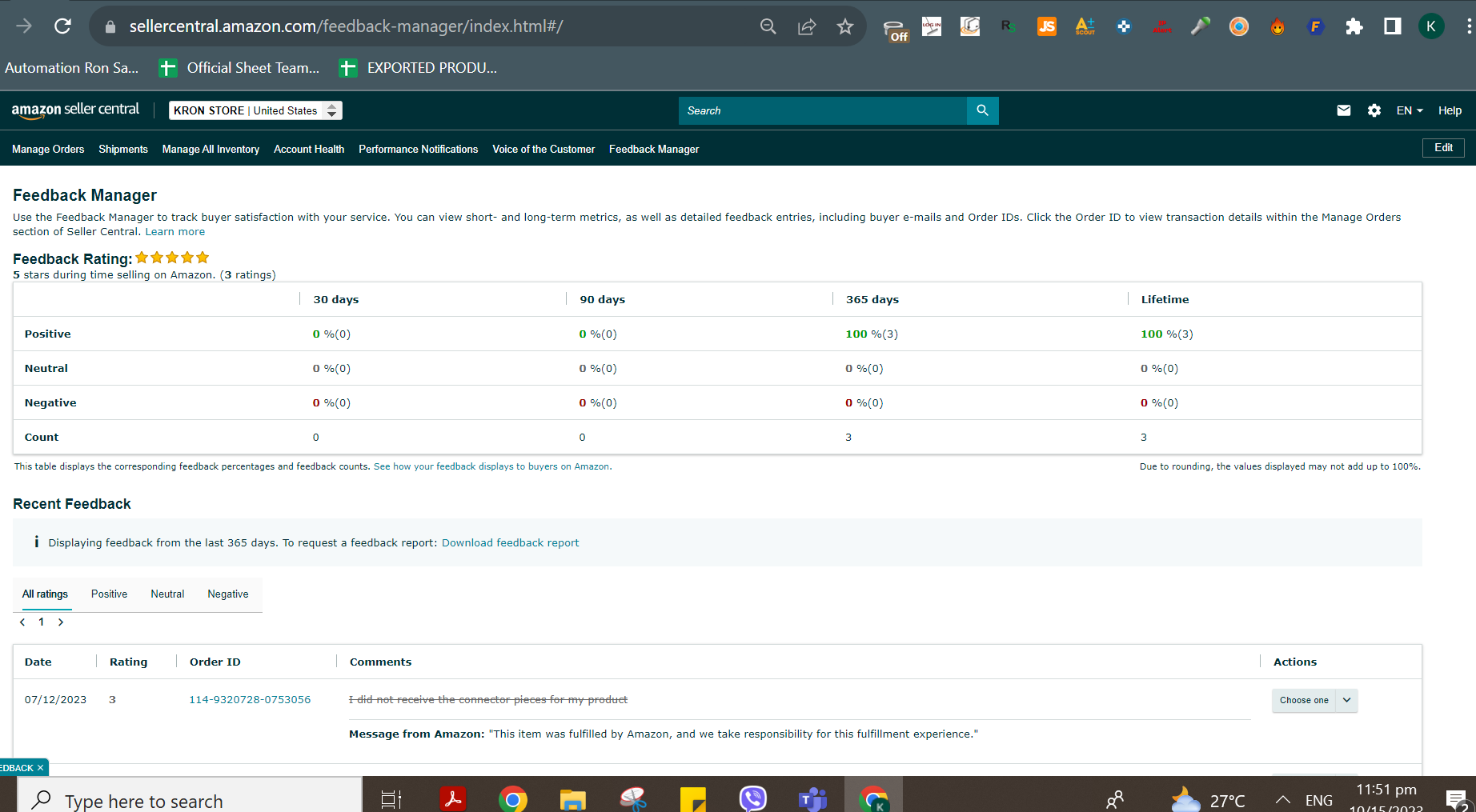Open the EN language dropdown
This screenshot has width=1476, height=812.
(x=1410, y=110)
